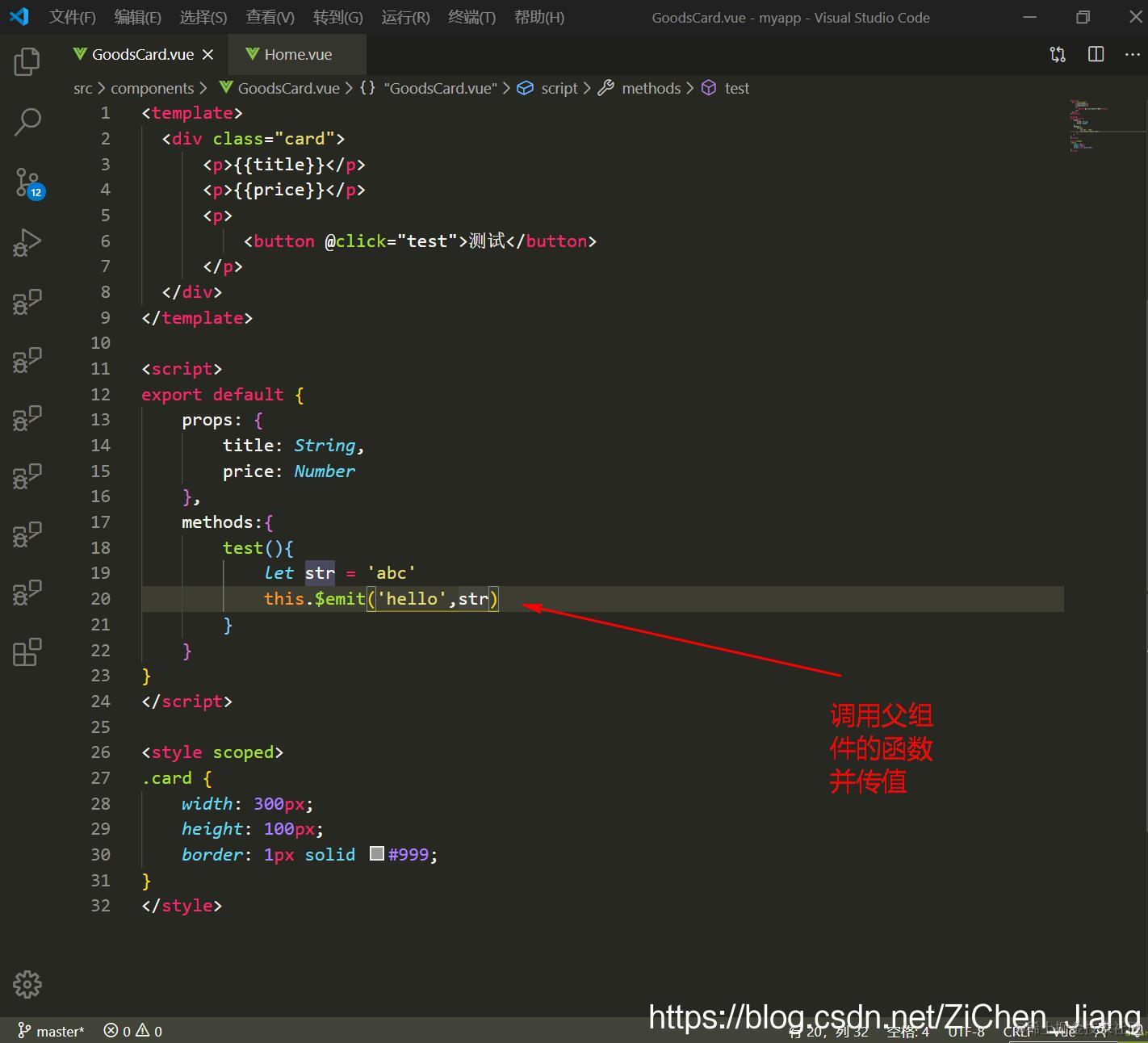Click 'style scoped' tag on line 26
The height and width of the screenshot is (1043, 1148).
point(212,752)
